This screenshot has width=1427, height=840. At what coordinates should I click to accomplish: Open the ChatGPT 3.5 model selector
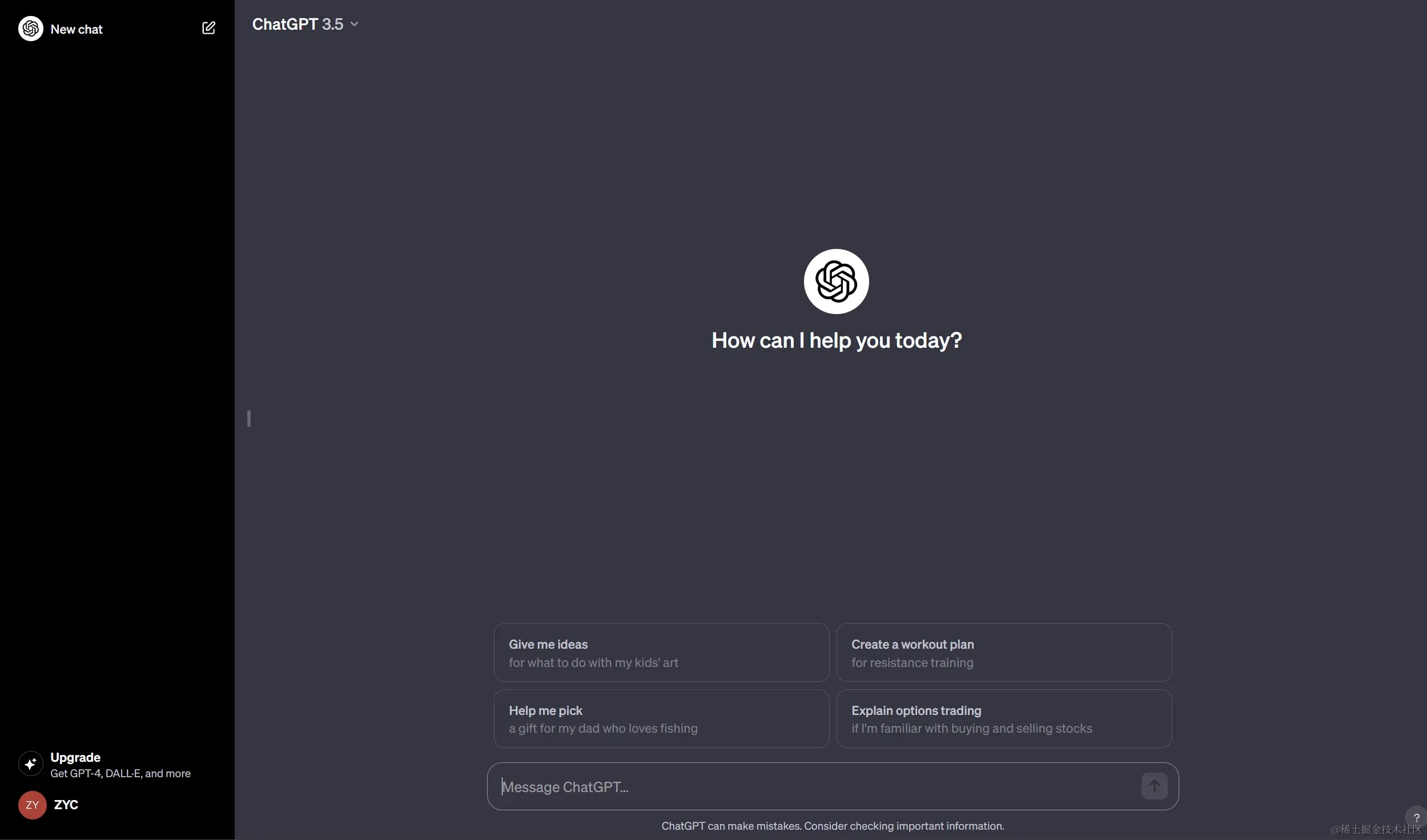[x=298, y=24]
